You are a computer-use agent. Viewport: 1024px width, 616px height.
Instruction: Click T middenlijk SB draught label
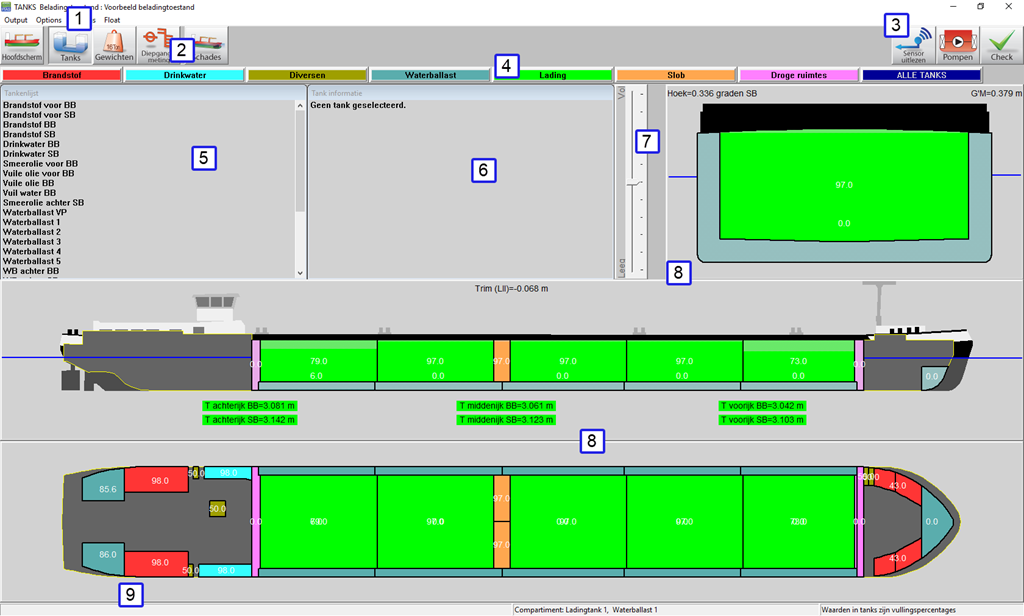[x=506, y=420]
